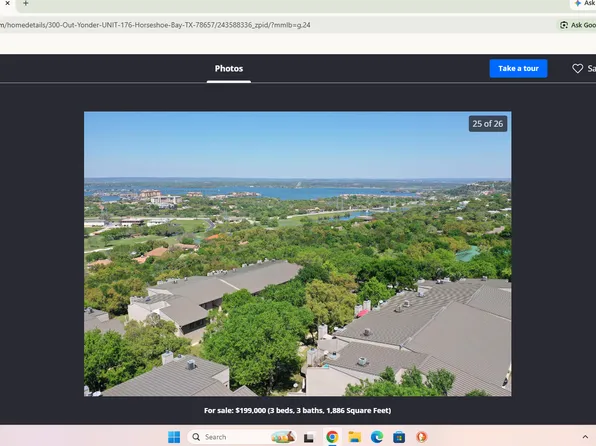596x446 pixels.
Task: Open File Explorer from taskbar
Action: coord(354,437)
